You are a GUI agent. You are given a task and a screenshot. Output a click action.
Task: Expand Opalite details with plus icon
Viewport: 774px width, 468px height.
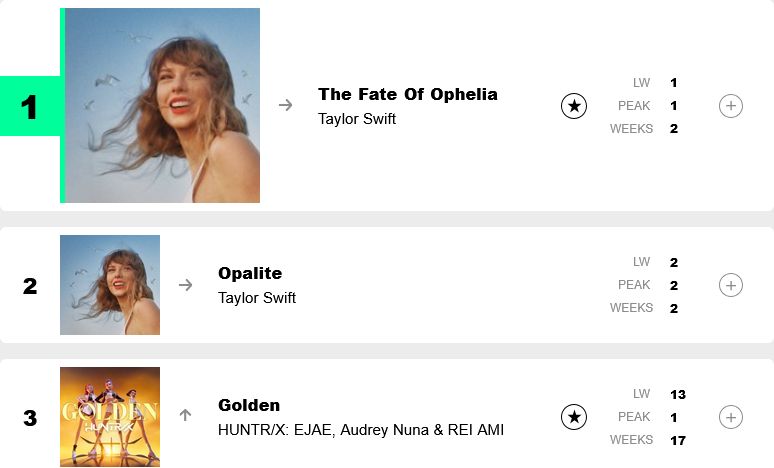(731, 285)
